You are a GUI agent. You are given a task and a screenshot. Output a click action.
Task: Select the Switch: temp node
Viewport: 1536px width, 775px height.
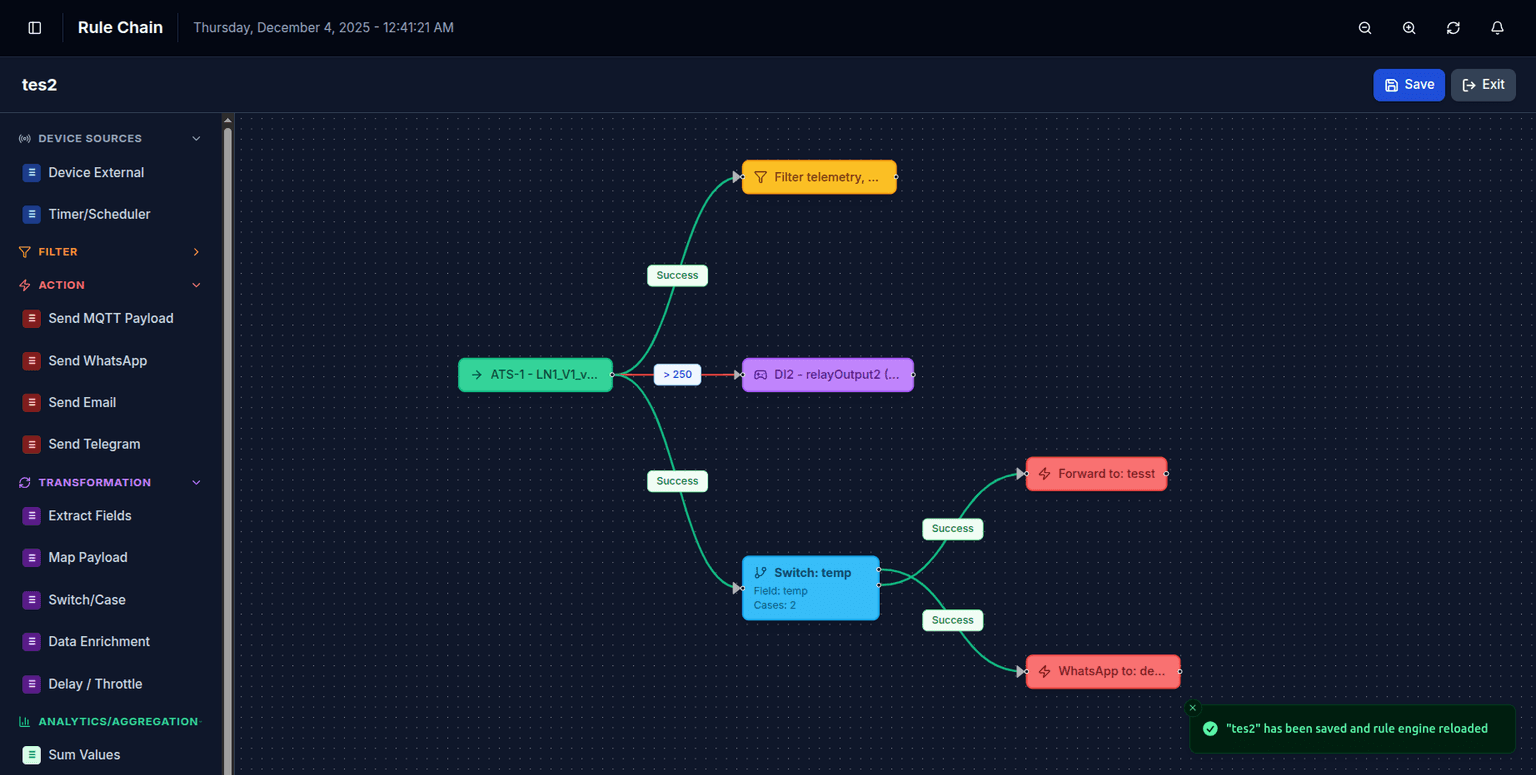[810, 588]
